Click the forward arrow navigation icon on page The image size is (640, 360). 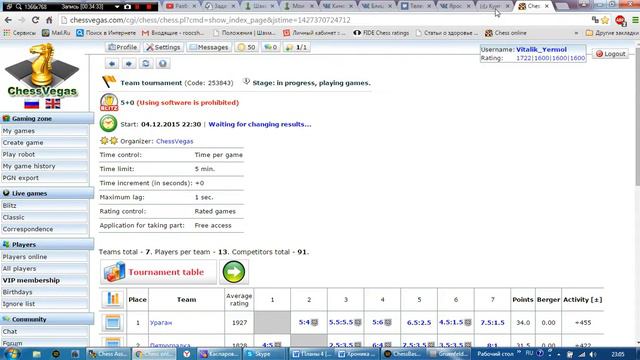[x=129, y=64]
